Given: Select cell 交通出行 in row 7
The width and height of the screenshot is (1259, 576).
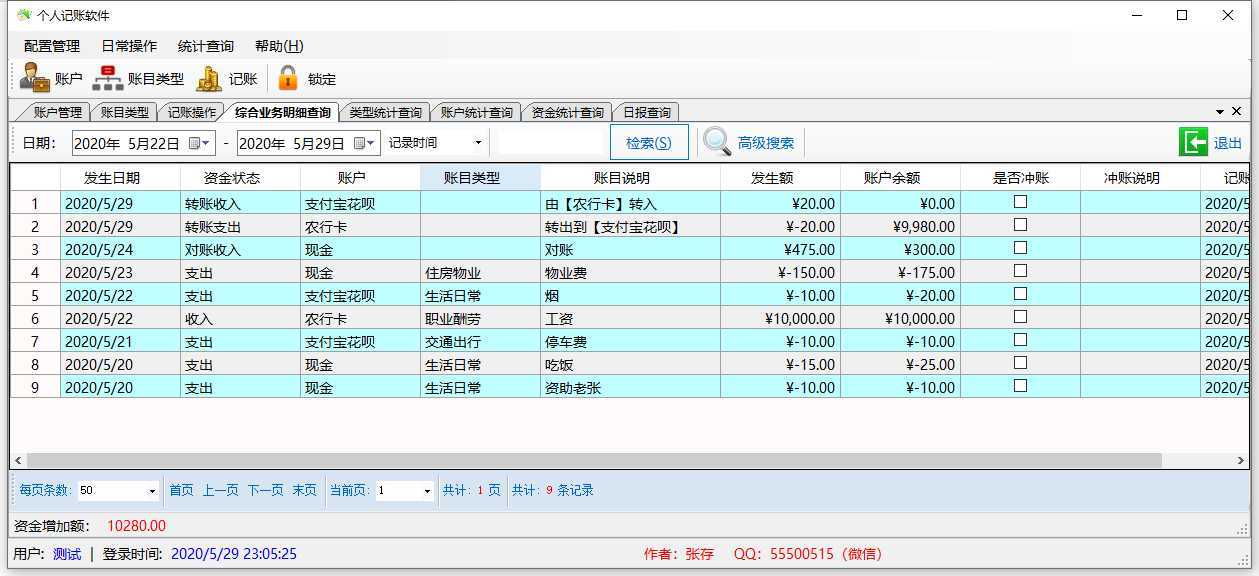Looking at the screenshot, I should tap(480, 341).
